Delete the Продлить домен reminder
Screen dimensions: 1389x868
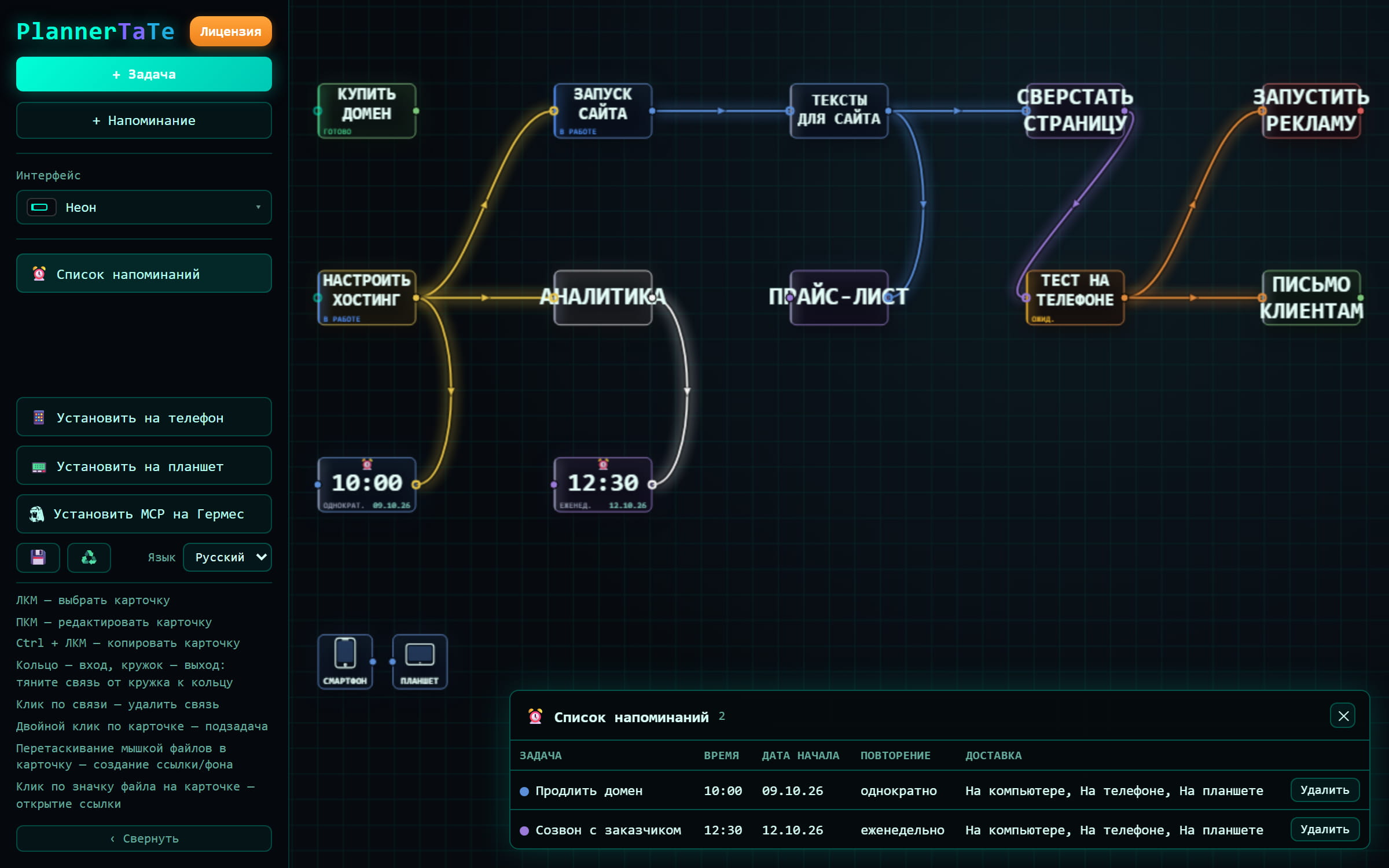pos(1325,790)
